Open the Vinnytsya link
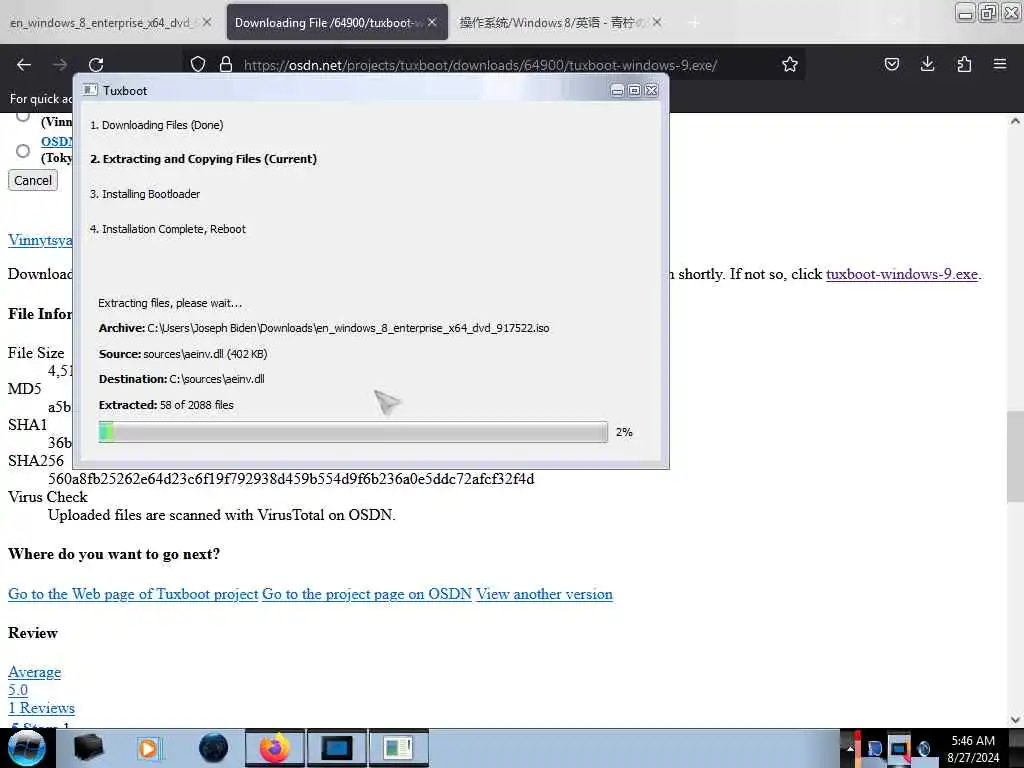The height and width of the screenshot is (768, 1024). [40, 240]
